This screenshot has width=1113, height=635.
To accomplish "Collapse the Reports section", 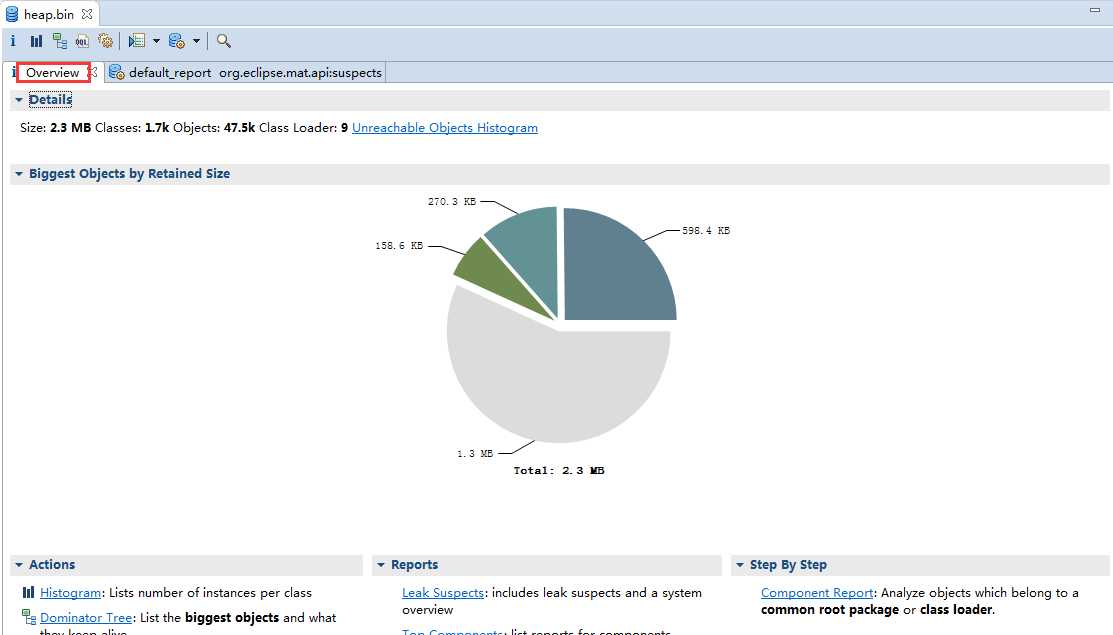I will pyautogui.click(x=381, y=565).
